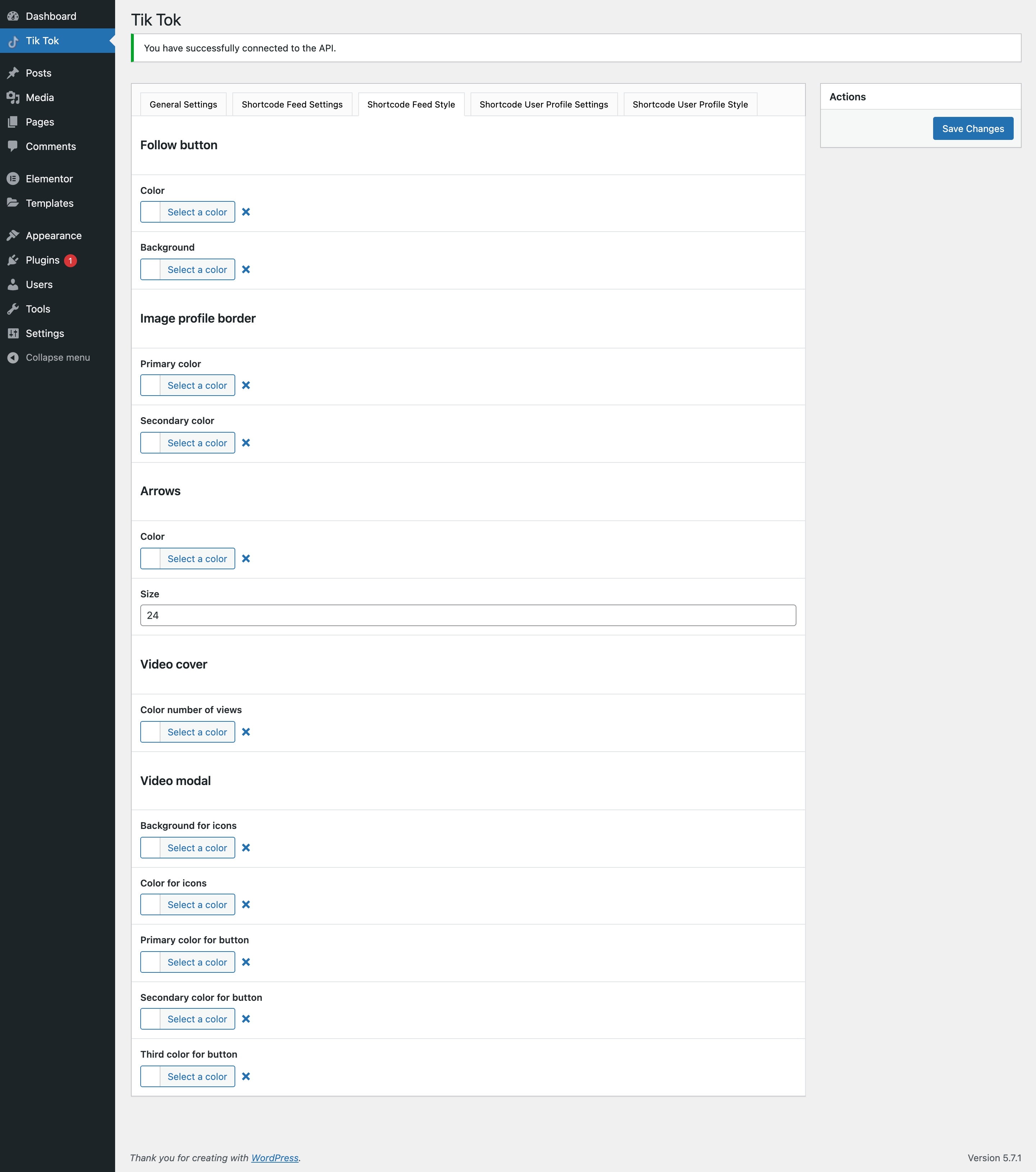Clear Primary color for button
Screen dimensions: 1036x1172
pos(246,962)
